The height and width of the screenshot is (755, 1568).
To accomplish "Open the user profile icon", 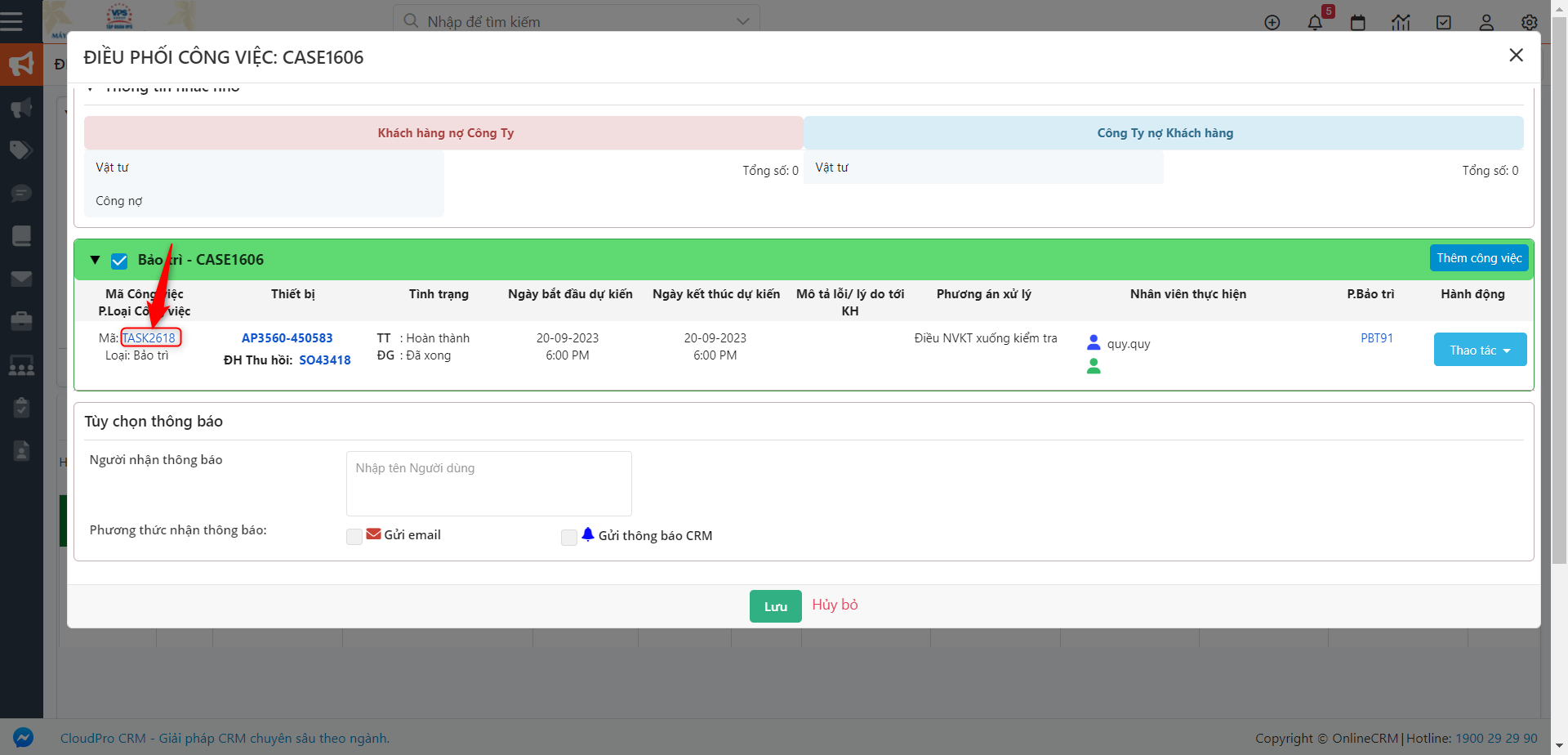I will [x=1486, y=22].
